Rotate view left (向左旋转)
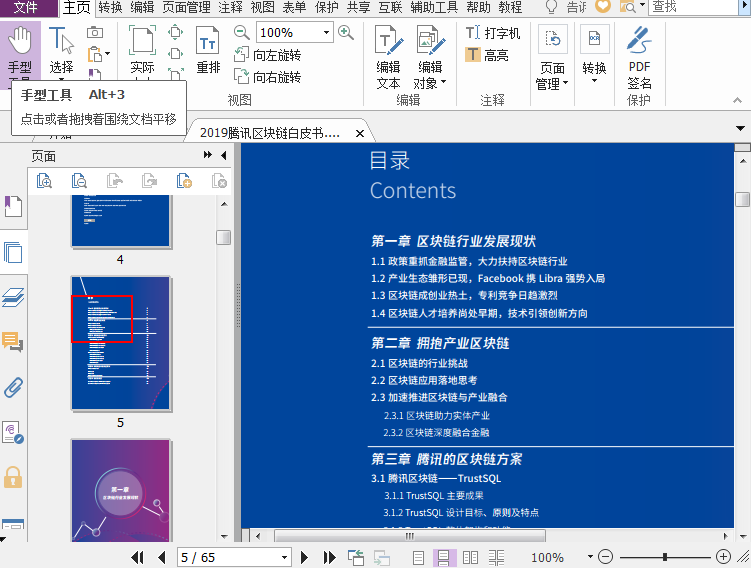The height and width of the screenshot is (568, 751). click(x=267, y=55)
